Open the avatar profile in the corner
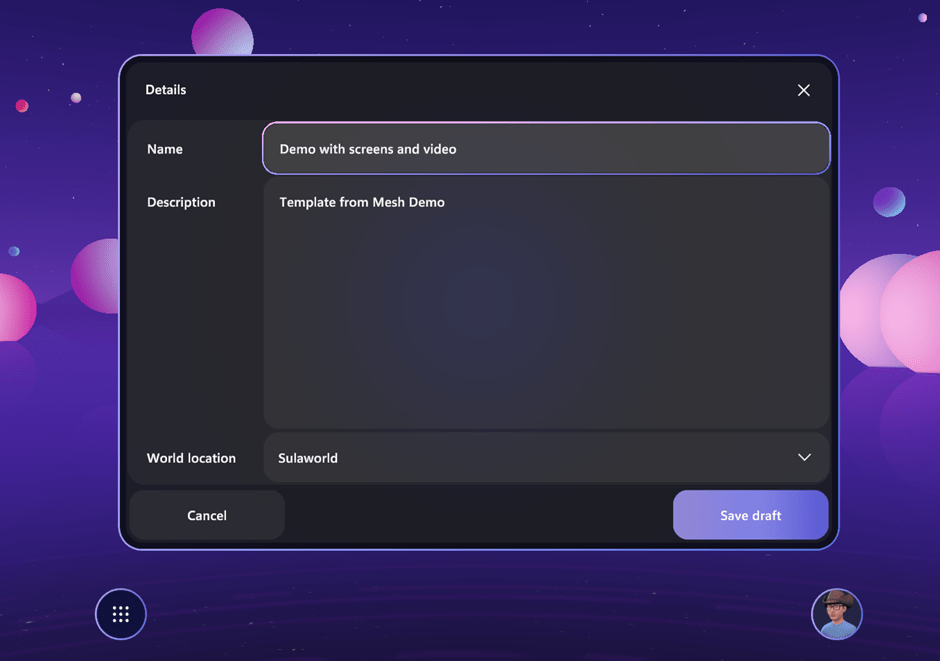 [836, 614]
